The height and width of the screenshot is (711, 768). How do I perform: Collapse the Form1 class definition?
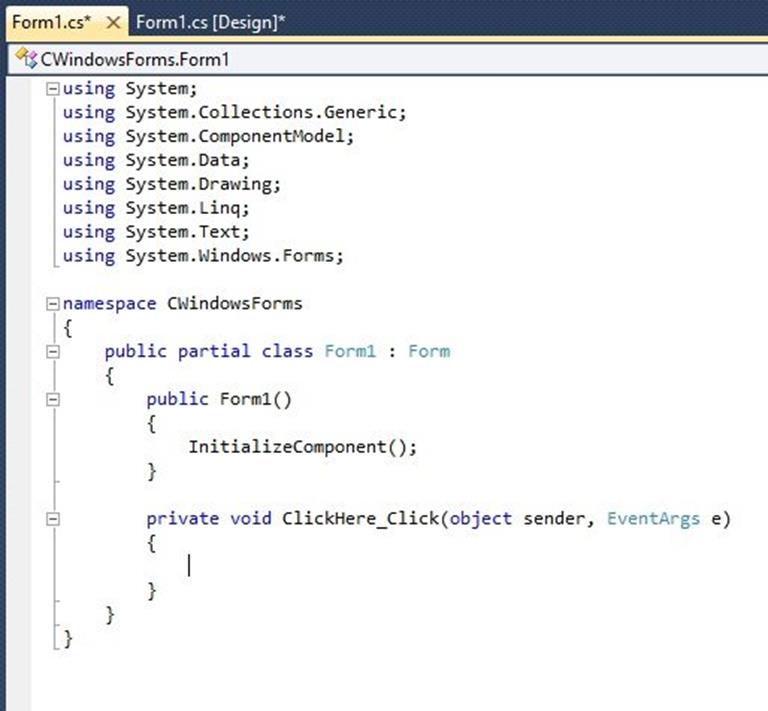click(x=52, y=351)
